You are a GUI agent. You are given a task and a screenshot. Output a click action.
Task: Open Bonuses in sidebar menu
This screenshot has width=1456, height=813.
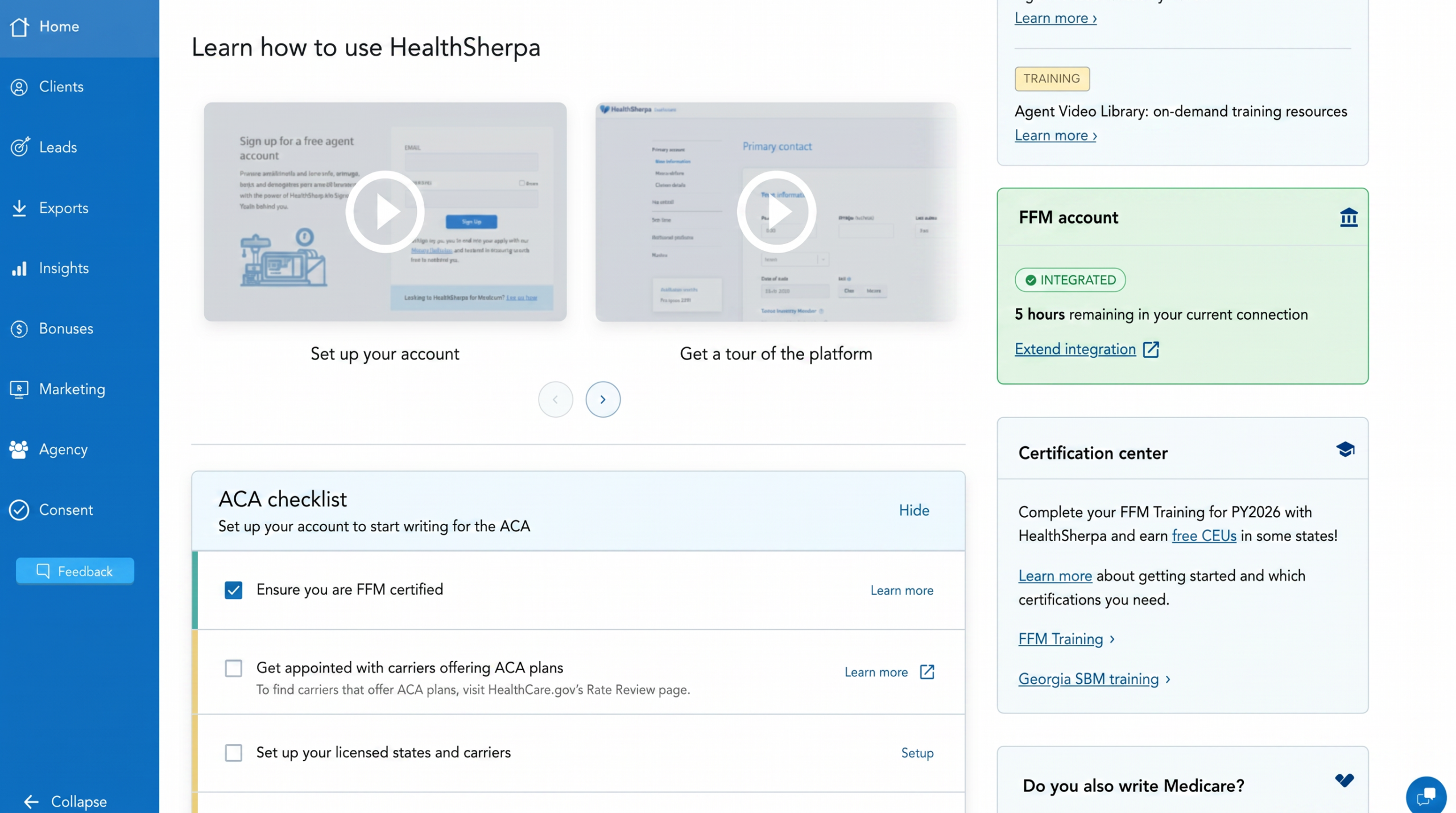click(80, 329)
